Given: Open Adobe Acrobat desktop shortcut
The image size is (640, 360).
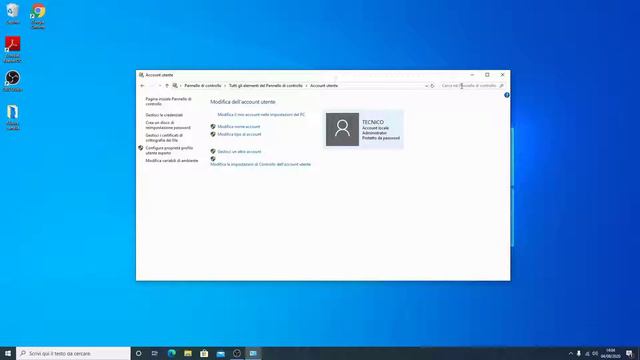Looking at the screenshot, I should pos(13,49).
